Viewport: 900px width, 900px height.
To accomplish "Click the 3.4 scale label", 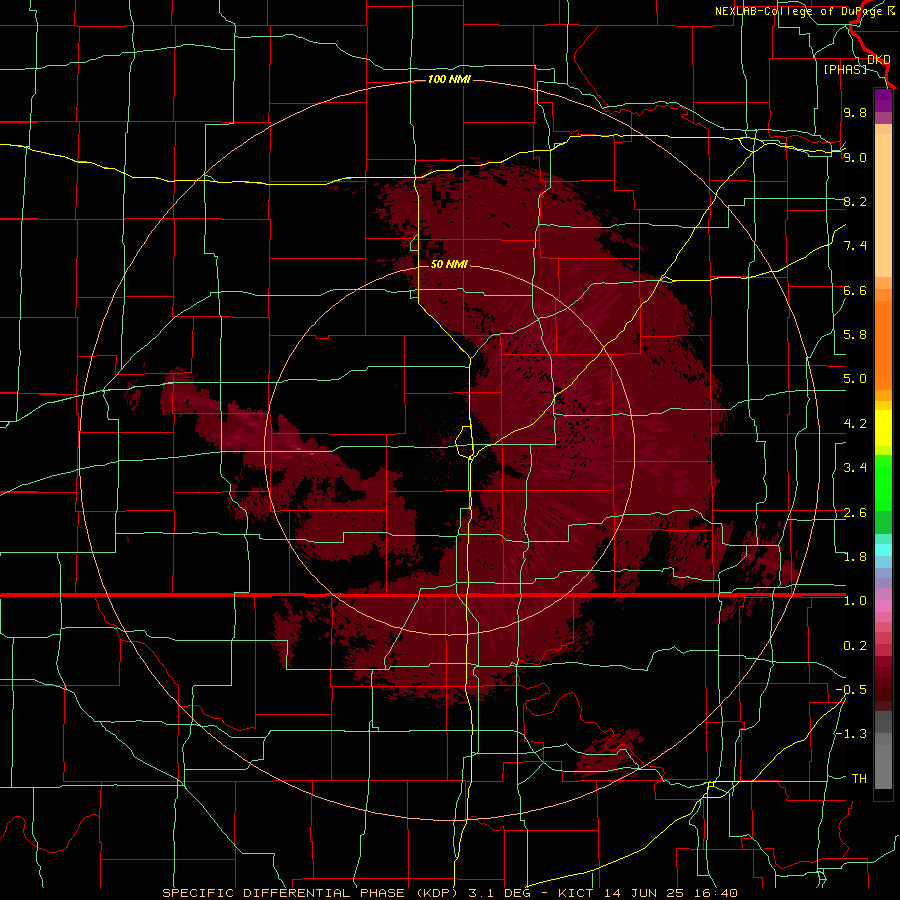I will (x=855, y=468).
